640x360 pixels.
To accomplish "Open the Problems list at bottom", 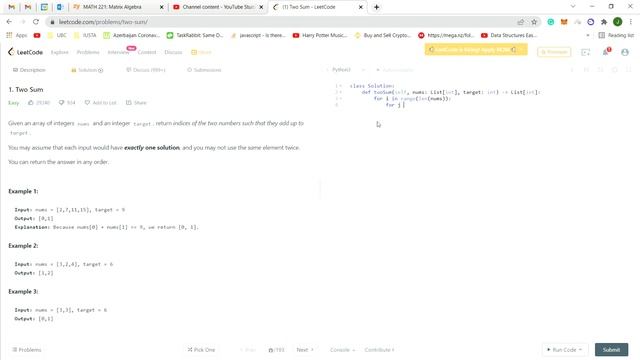I will [x=27, y=350].
